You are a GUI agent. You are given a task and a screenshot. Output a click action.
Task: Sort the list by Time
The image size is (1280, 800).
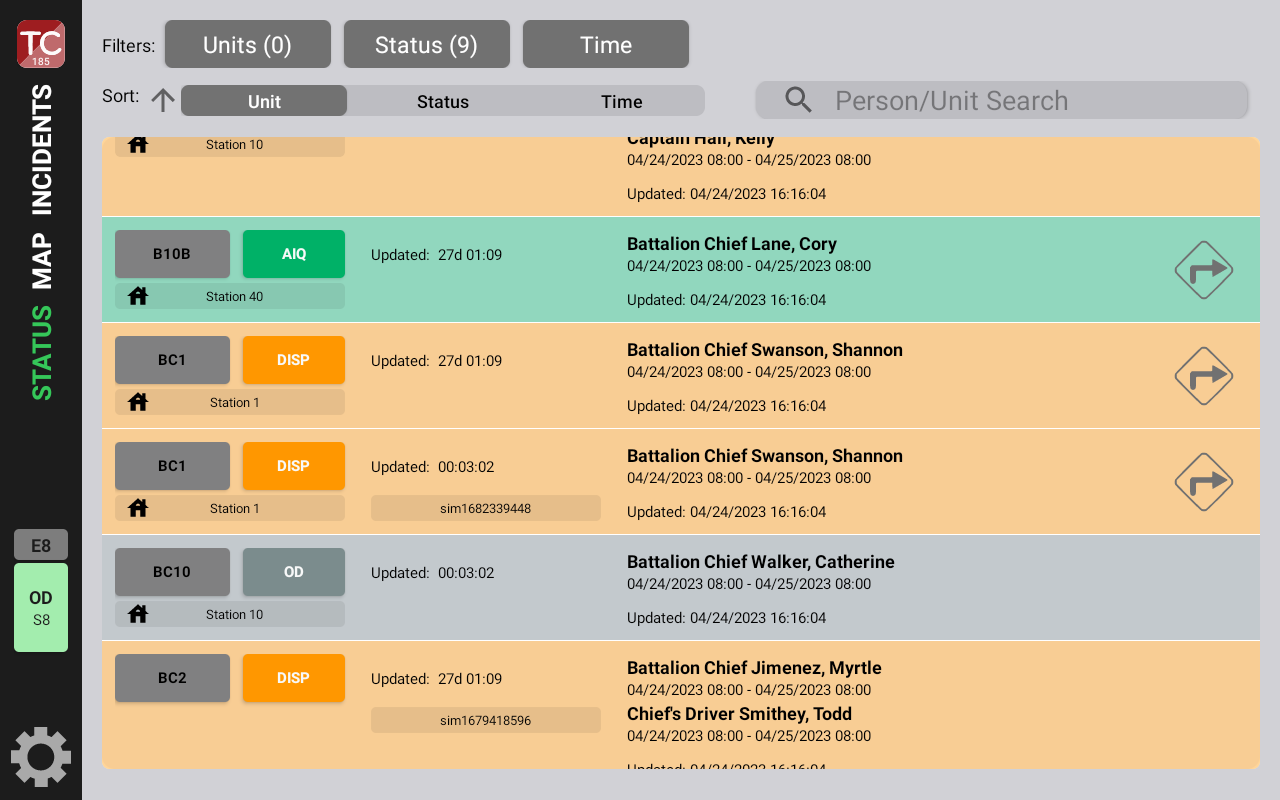coord(621,101)
